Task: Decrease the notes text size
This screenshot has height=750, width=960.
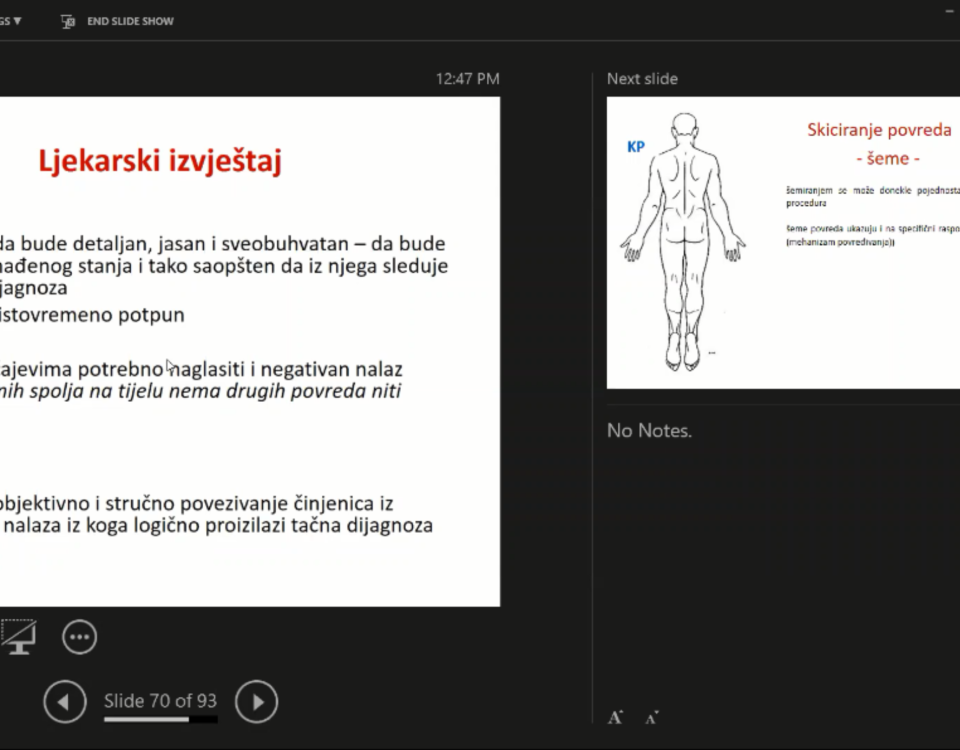Action: point(651,717)
